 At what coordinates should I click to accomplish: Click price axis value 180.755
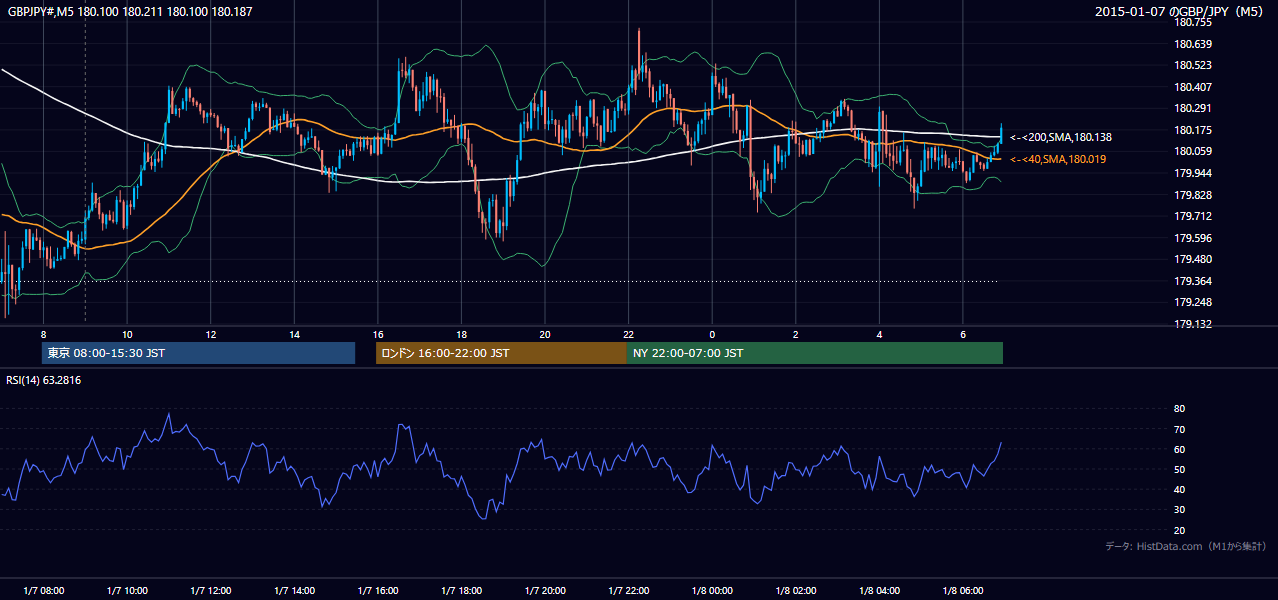pos(1193,22)
